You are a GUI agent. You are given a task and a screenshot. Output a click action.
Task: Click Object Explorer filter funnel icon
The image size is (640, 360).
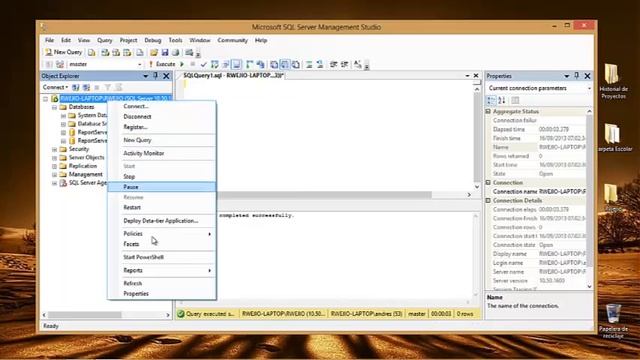[x=107, y=87]
